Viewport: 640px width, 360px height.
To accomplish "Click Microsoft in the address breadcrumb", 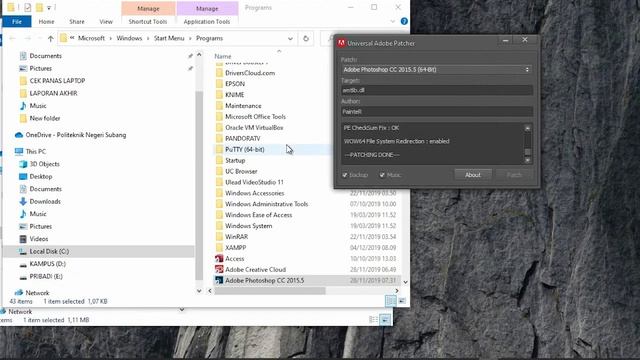I will (x=91, y=38).
